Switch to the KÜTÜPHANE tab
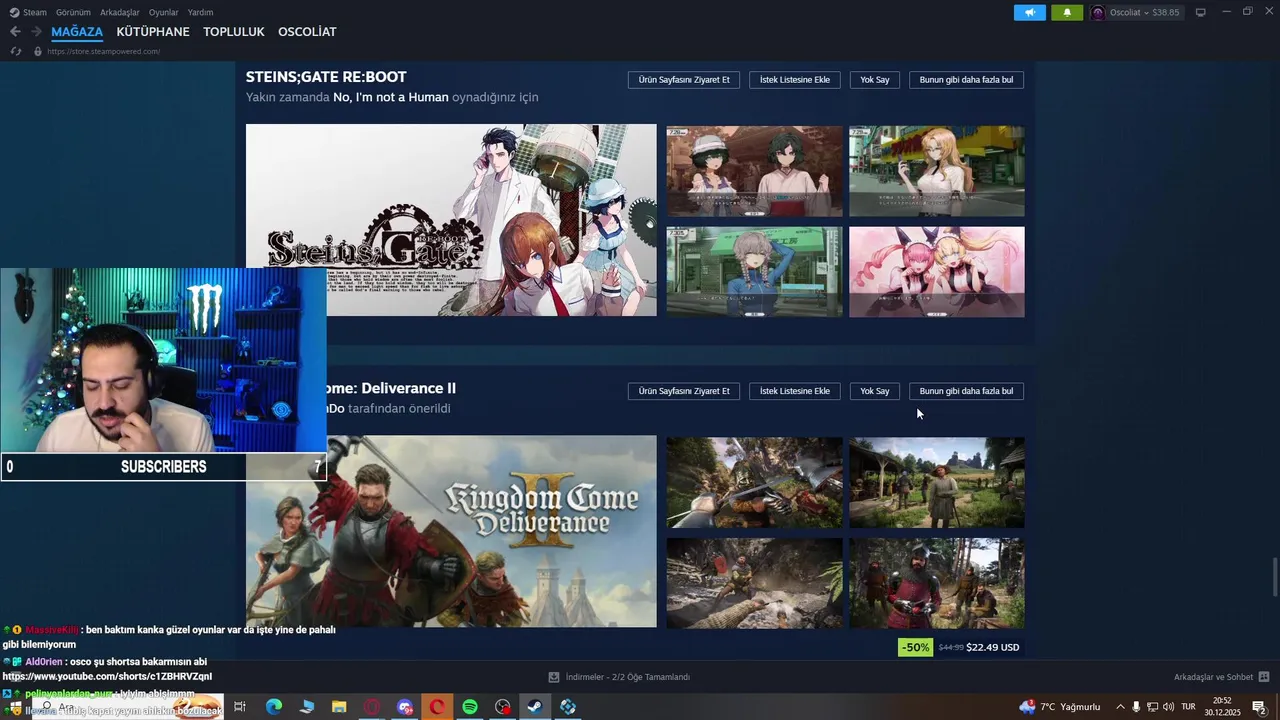1280x720 pixels. coord(153,32)
